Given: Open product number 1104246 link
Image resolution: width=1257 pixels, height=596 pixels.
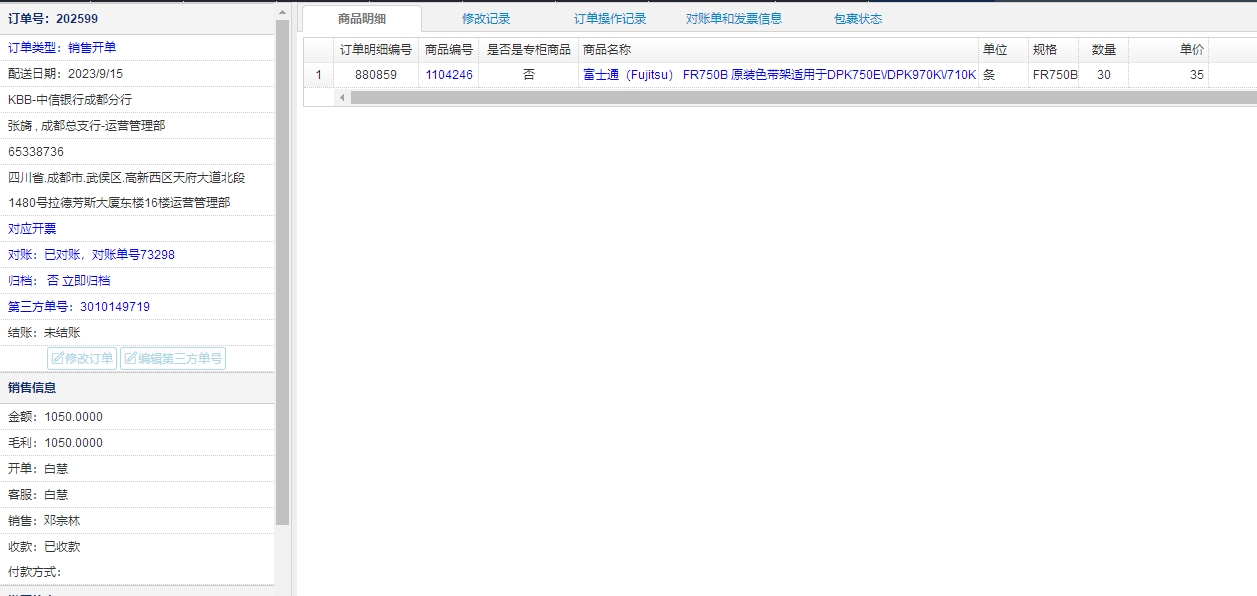Looking at the screenshot, I should 449,74.
